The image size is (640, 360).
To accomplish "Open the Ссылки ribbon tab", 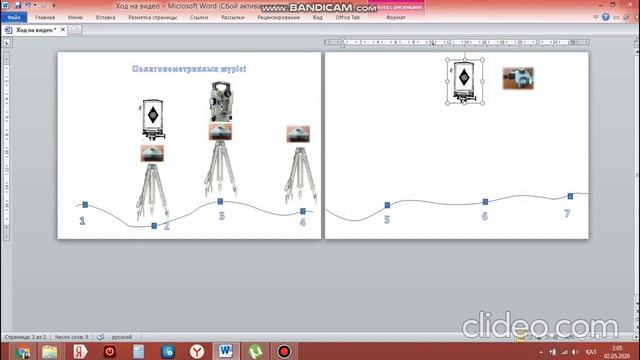I will 199,18.
